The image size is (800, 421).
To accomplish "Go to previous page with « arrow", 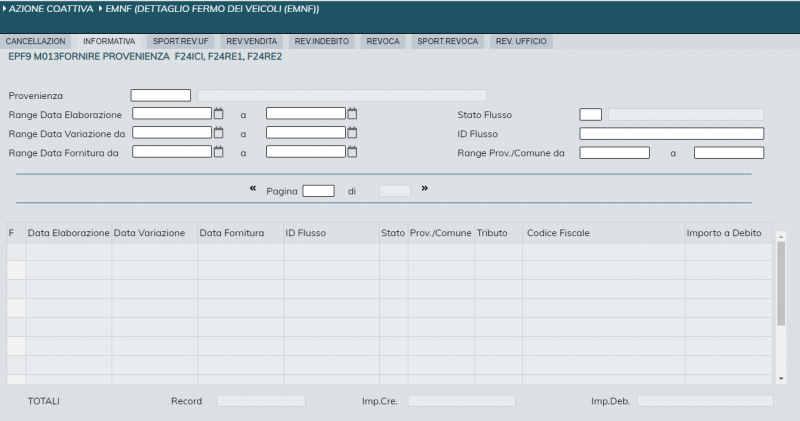I will [x=253, y=189].
